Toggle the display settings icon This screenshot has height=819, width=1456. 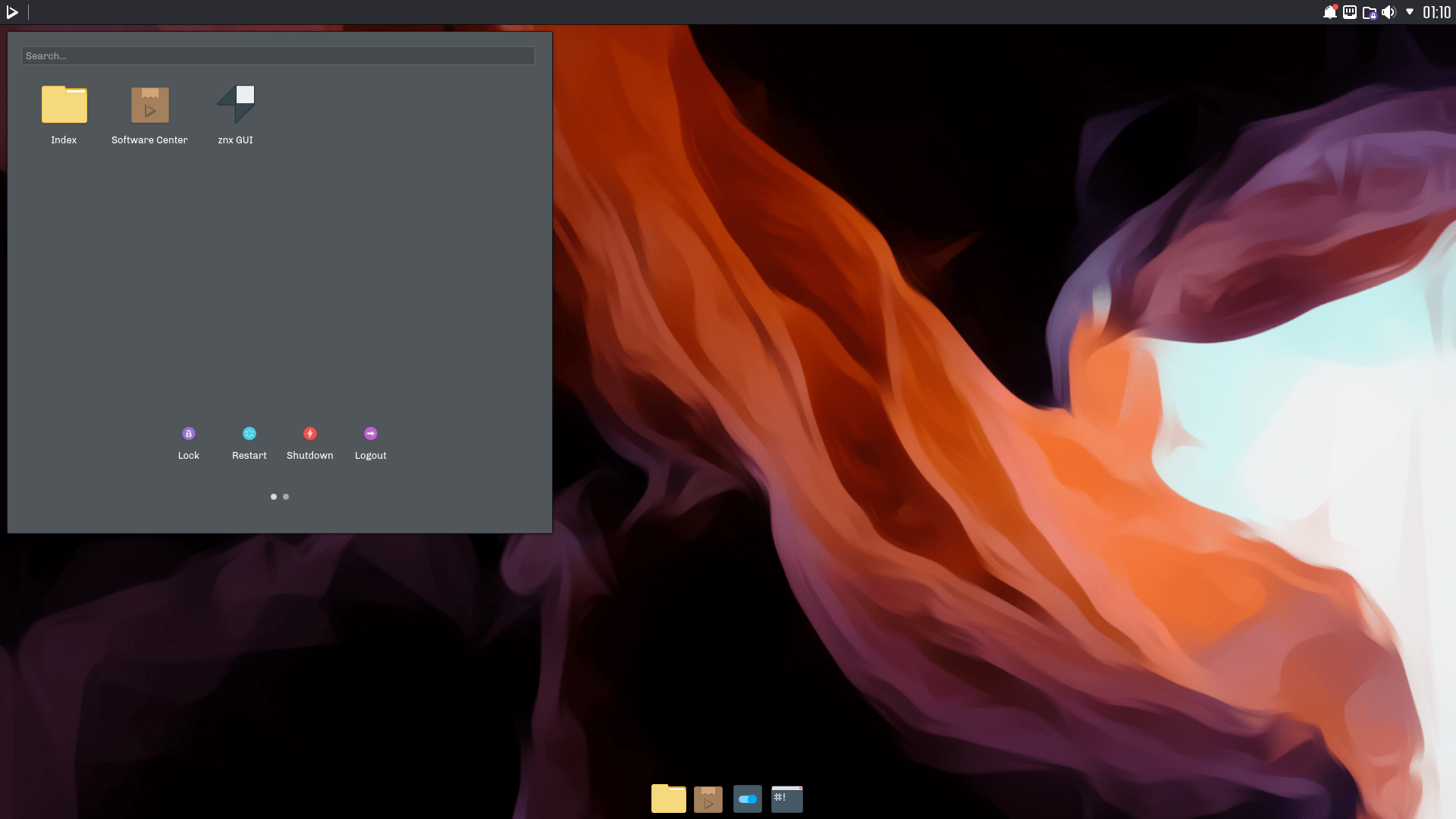[1350, 11]
